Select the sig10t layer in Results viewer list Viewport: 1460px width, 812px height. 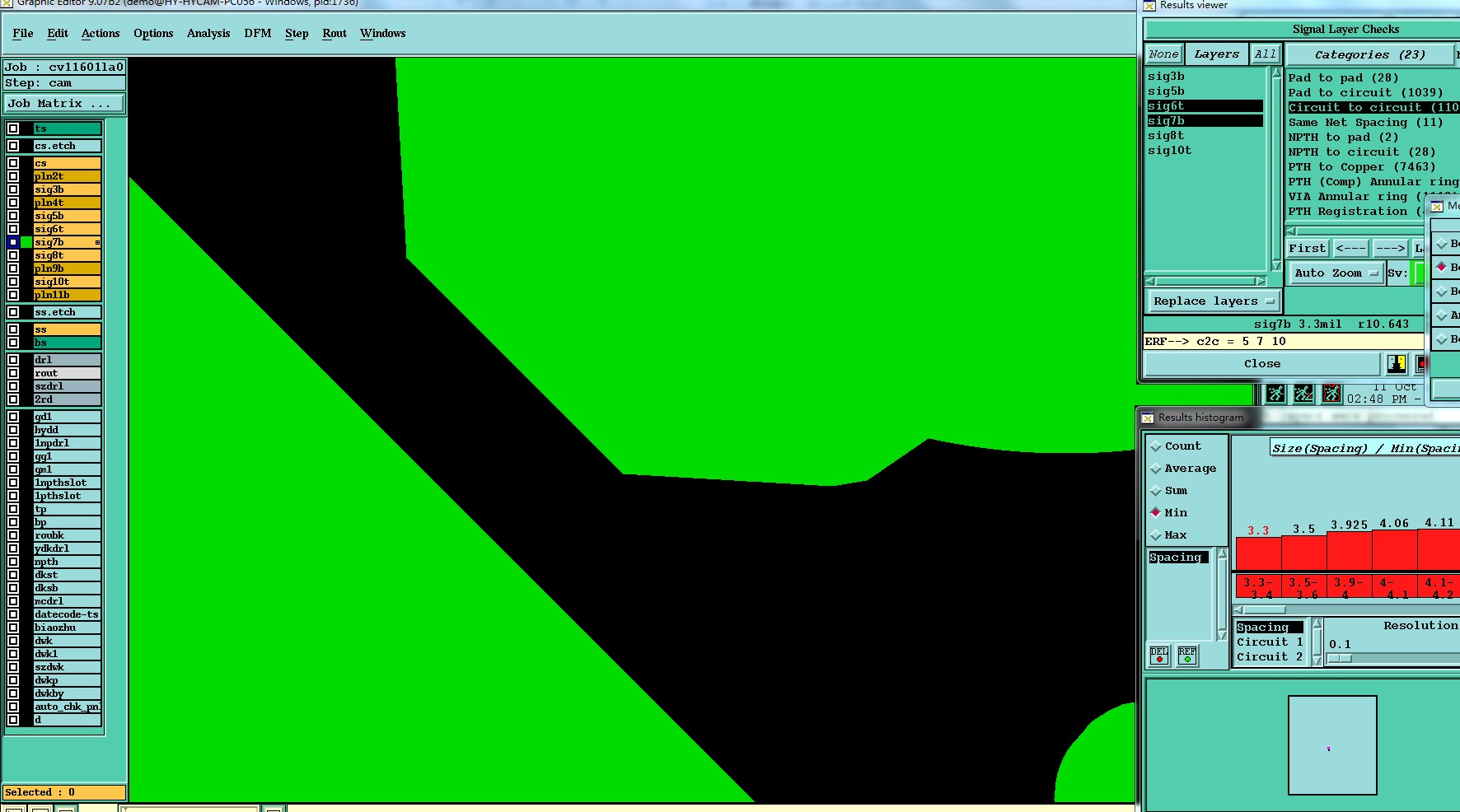pyautogui.click(x=1205, y=150)
